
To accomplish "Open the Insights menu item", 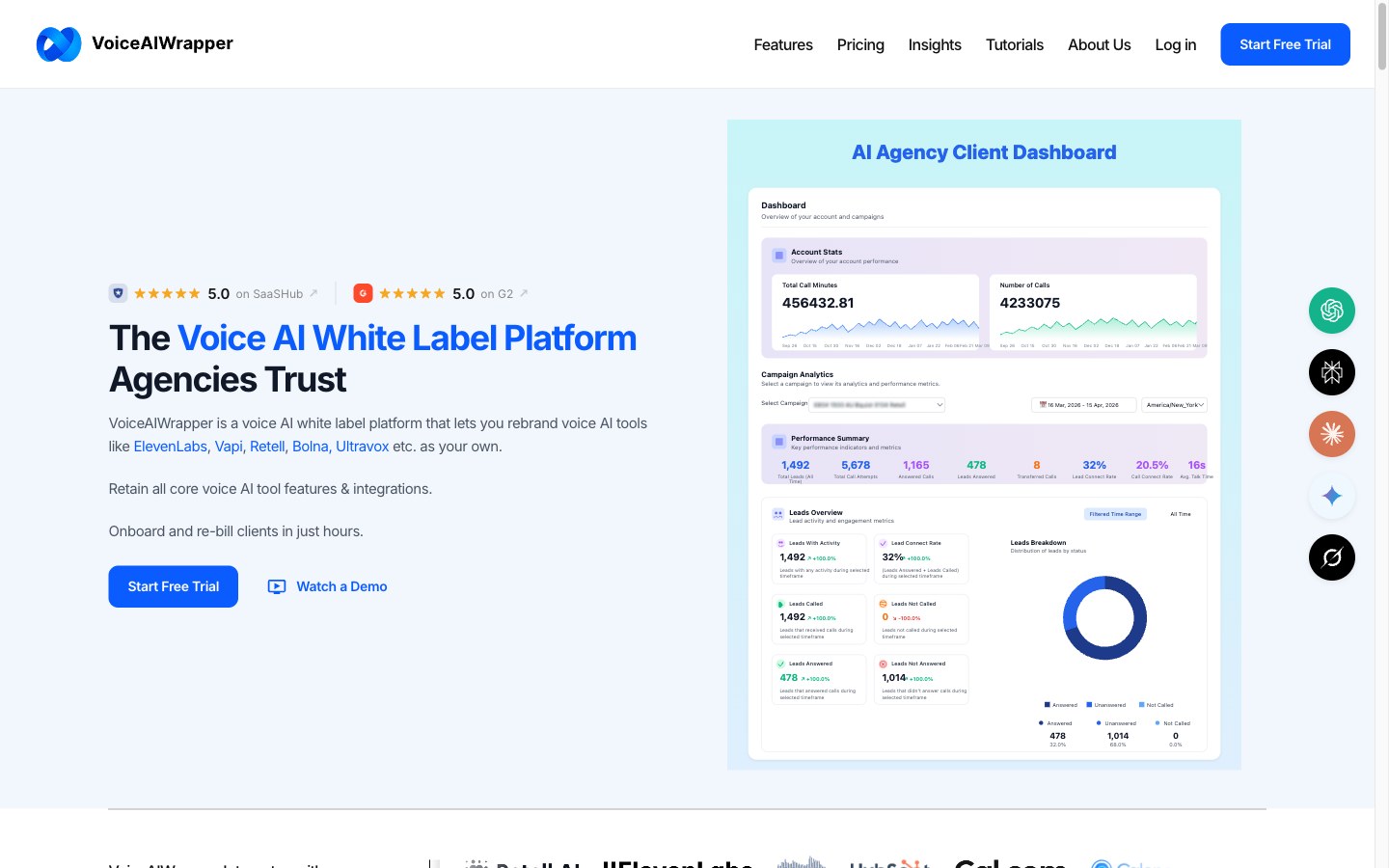I will click(935, 44).
